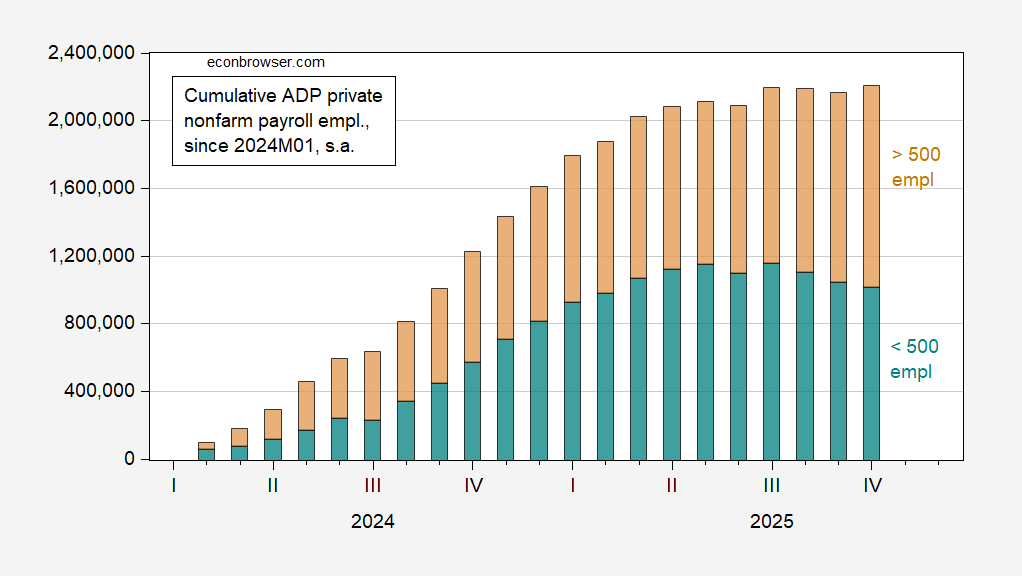Select the 2025 year label
This screenshot has height=576, width=1022.
(x=771, y=522)
